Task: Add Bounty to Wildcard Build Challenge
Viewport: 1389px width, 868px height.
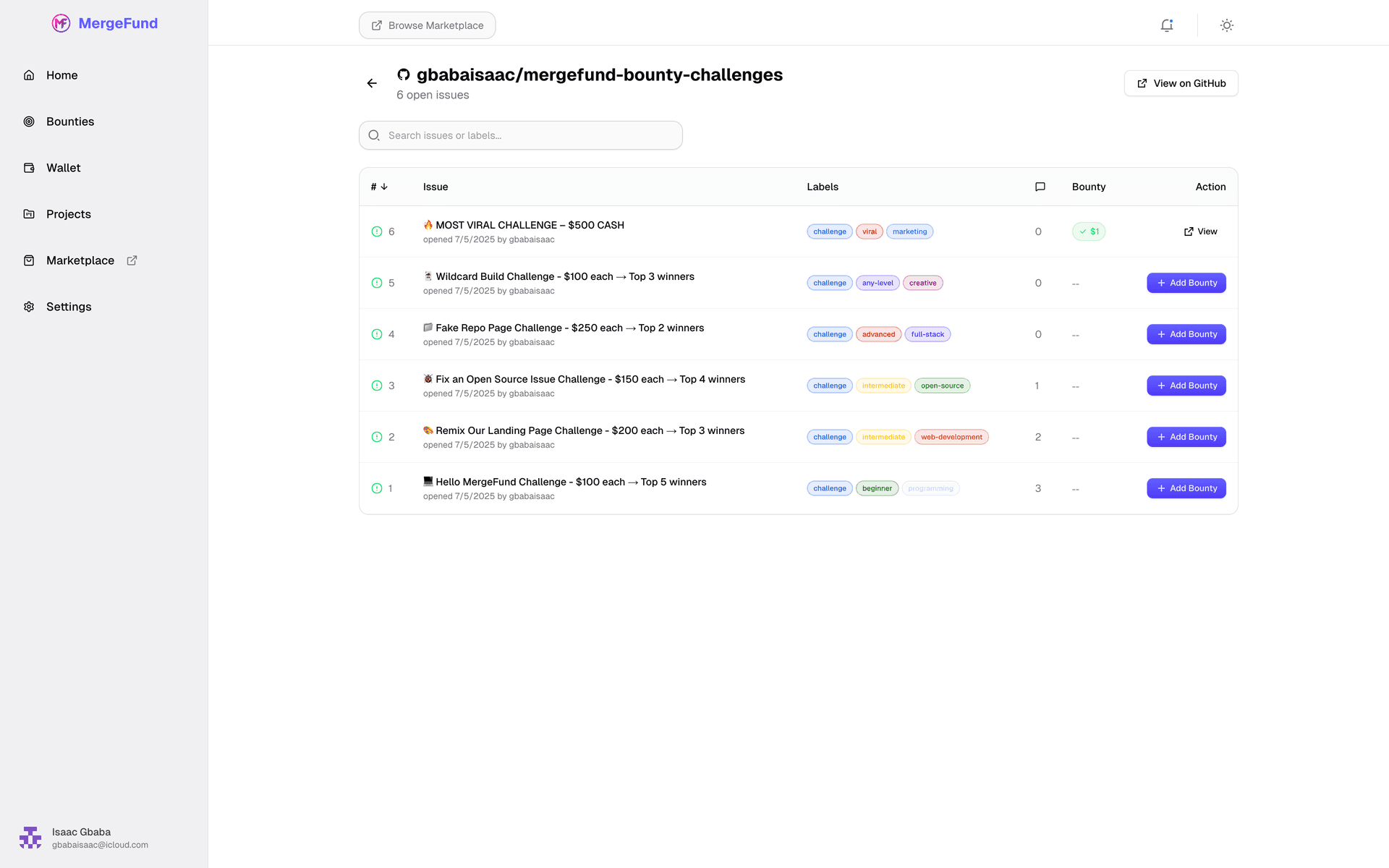Action: tap(1186, 283)
